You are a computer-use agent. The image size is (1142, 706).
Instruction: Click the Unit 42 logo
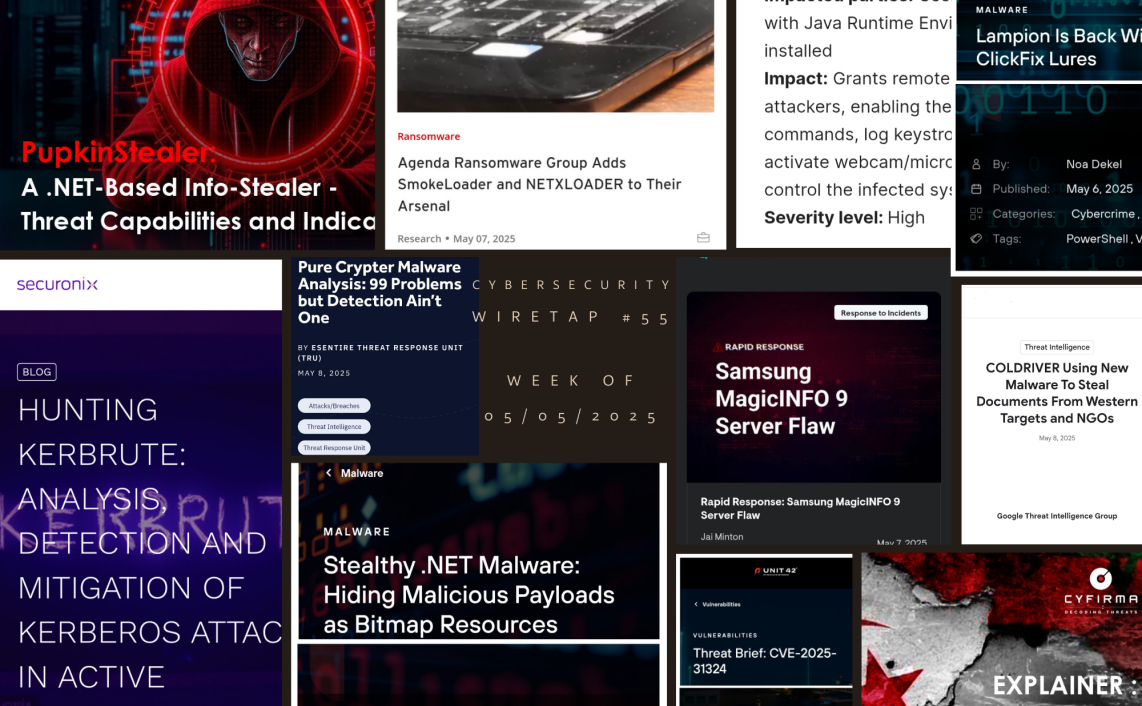(775, 571)
